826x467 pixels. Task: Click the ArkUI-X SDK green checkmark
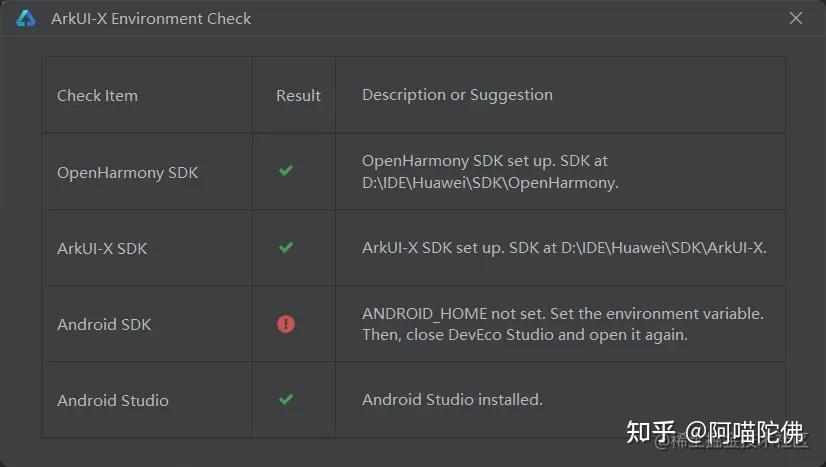coord(286,247)
